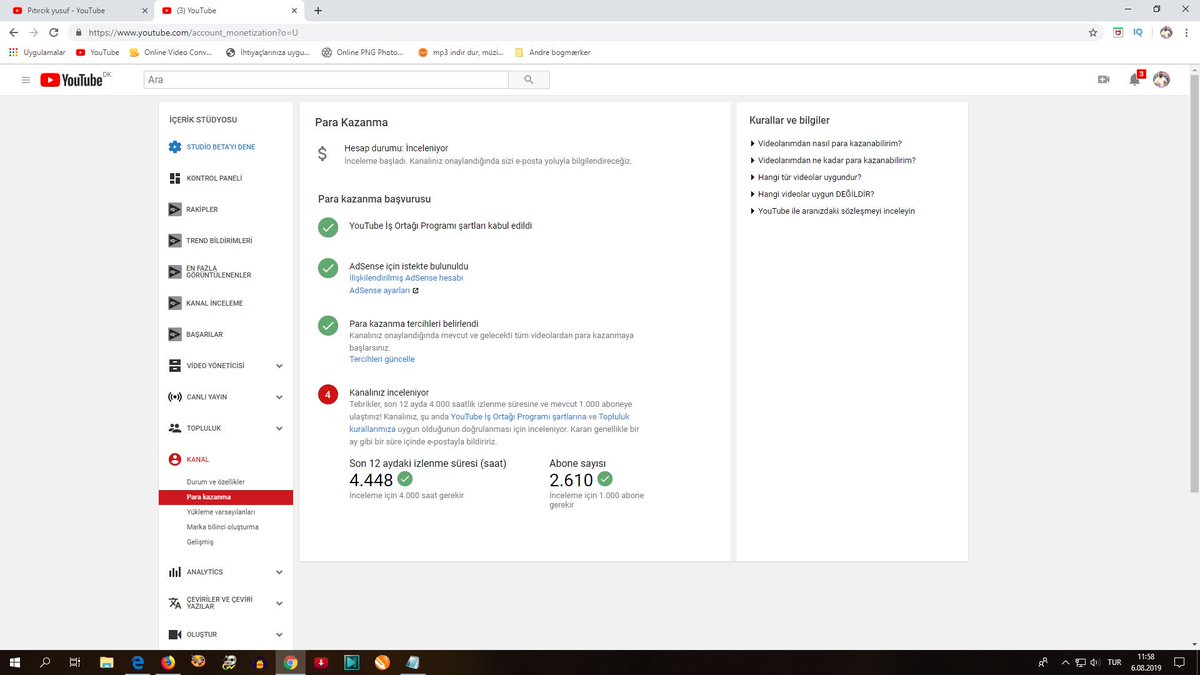Open the Andre bogmærker folder

point(552,52)
